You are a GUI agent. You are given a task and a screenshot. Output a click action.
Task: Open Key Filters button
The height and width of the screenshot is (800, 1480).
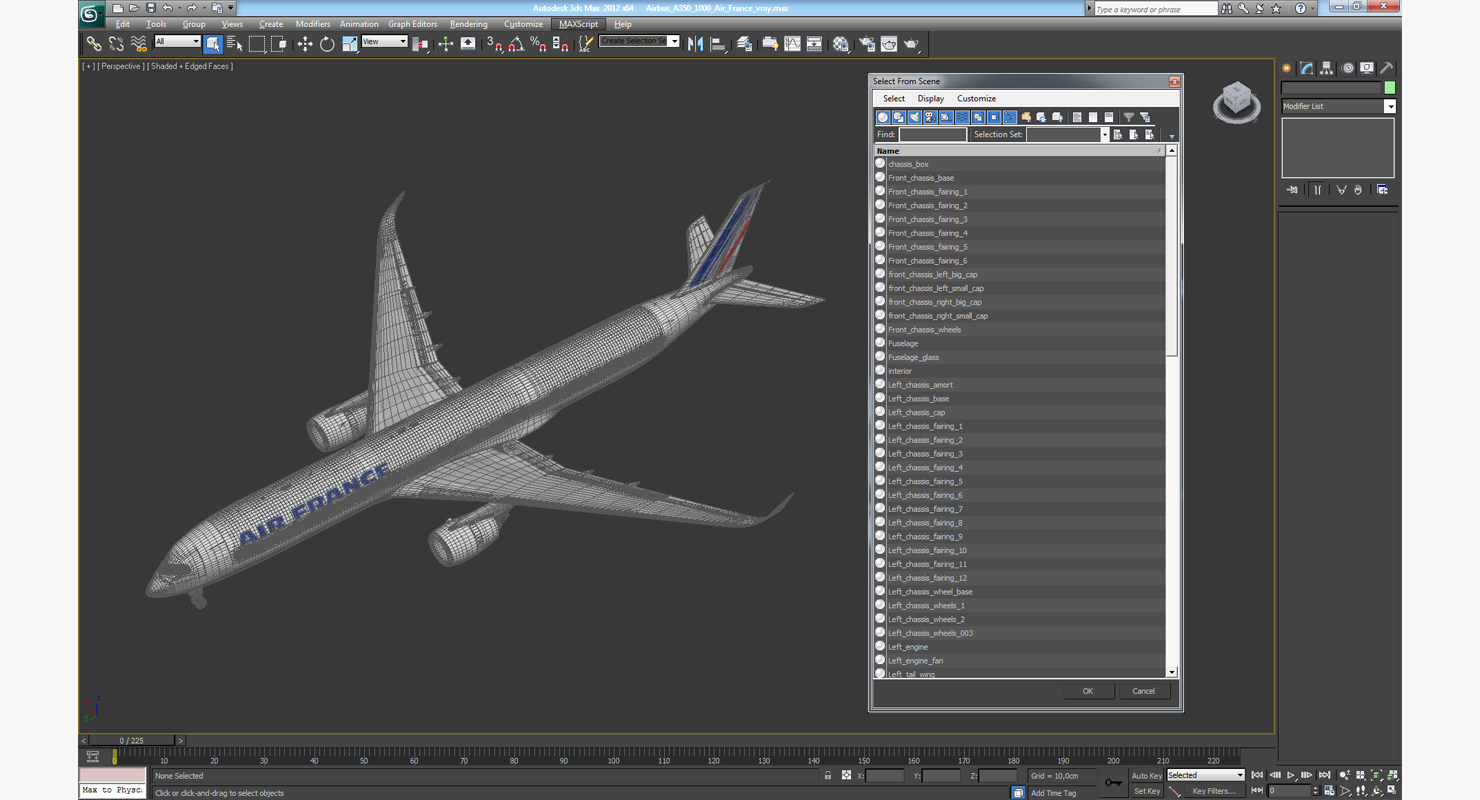coord(1213,791)
